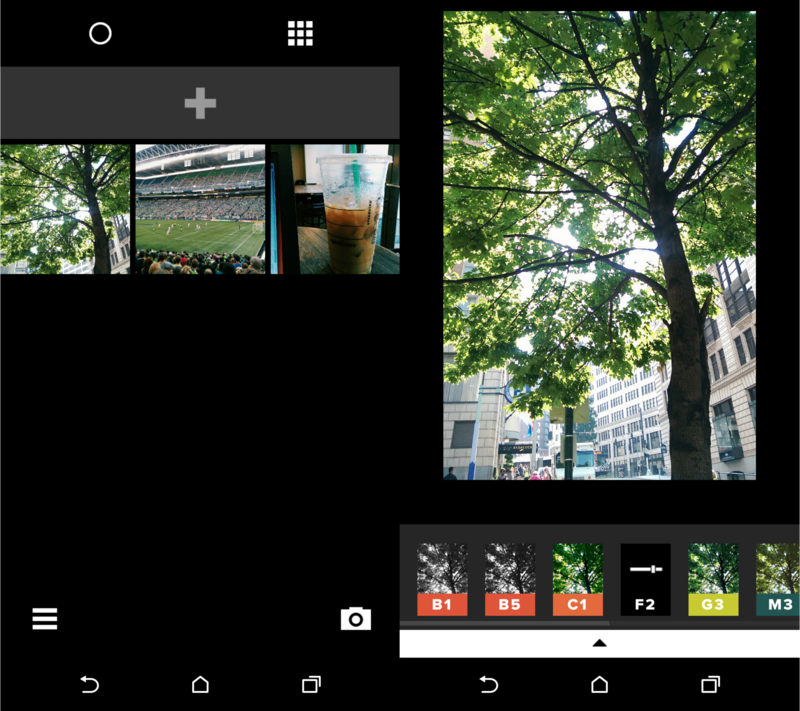Open the hamburger menu at bottom left
The height and width of the screenshot is (711, 800).
[x=44, y=619]
